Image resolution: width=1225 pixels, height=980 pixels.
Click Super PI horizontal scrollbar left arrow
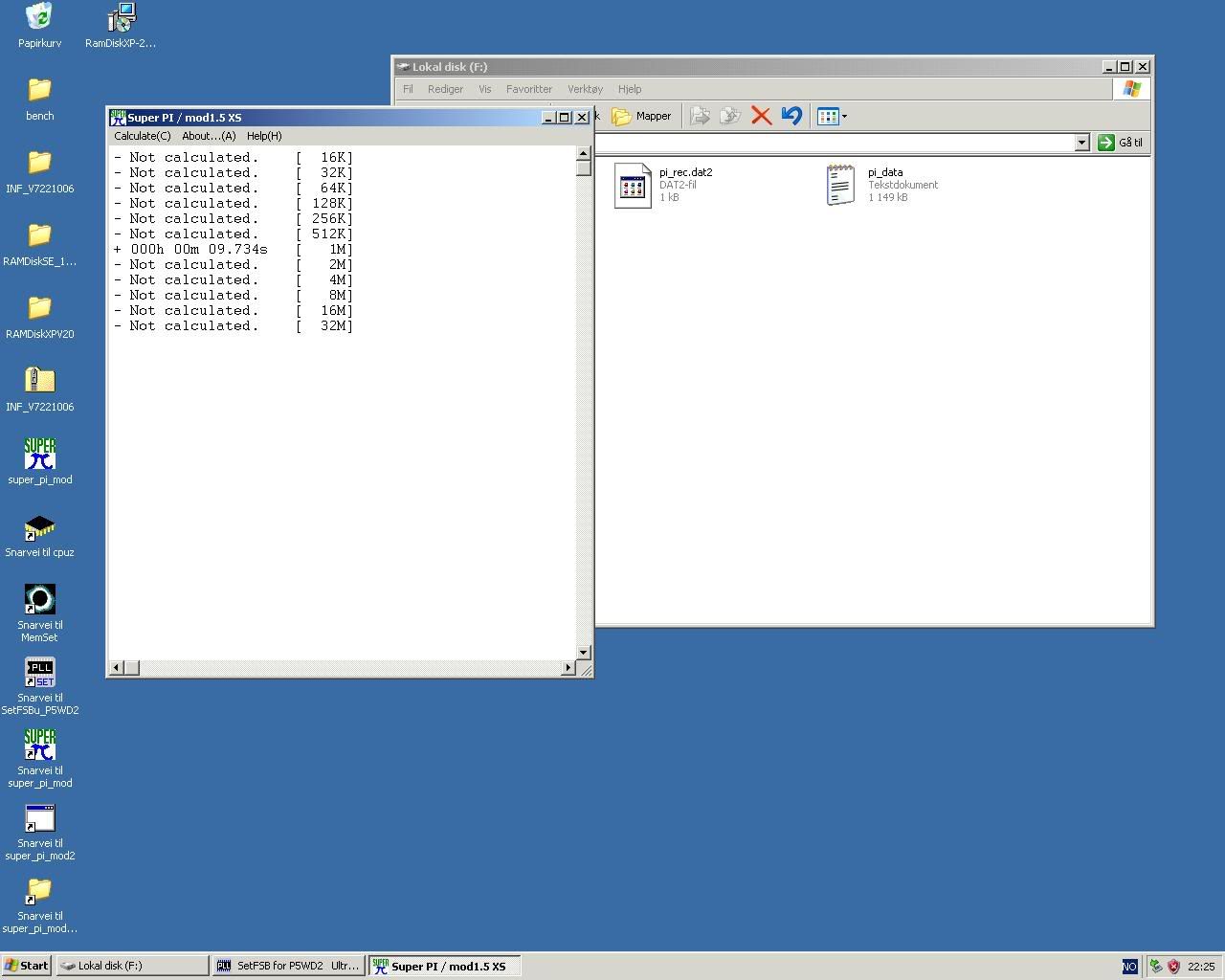(117, 667)
